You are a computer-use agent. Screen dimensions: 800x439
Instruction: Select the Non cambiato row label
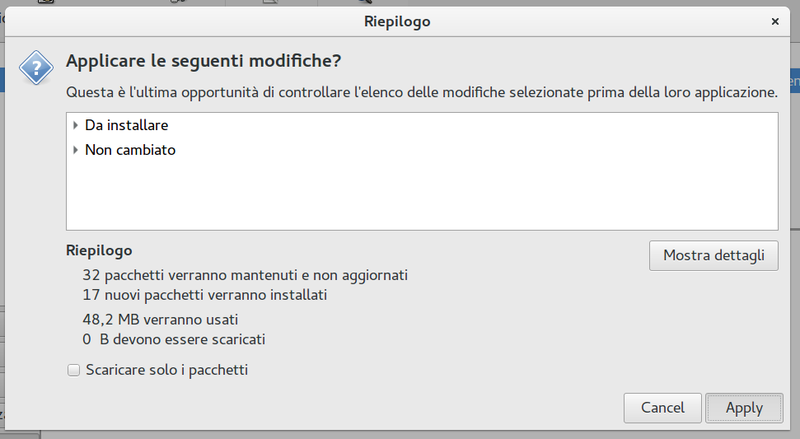(x=130, y=150)
